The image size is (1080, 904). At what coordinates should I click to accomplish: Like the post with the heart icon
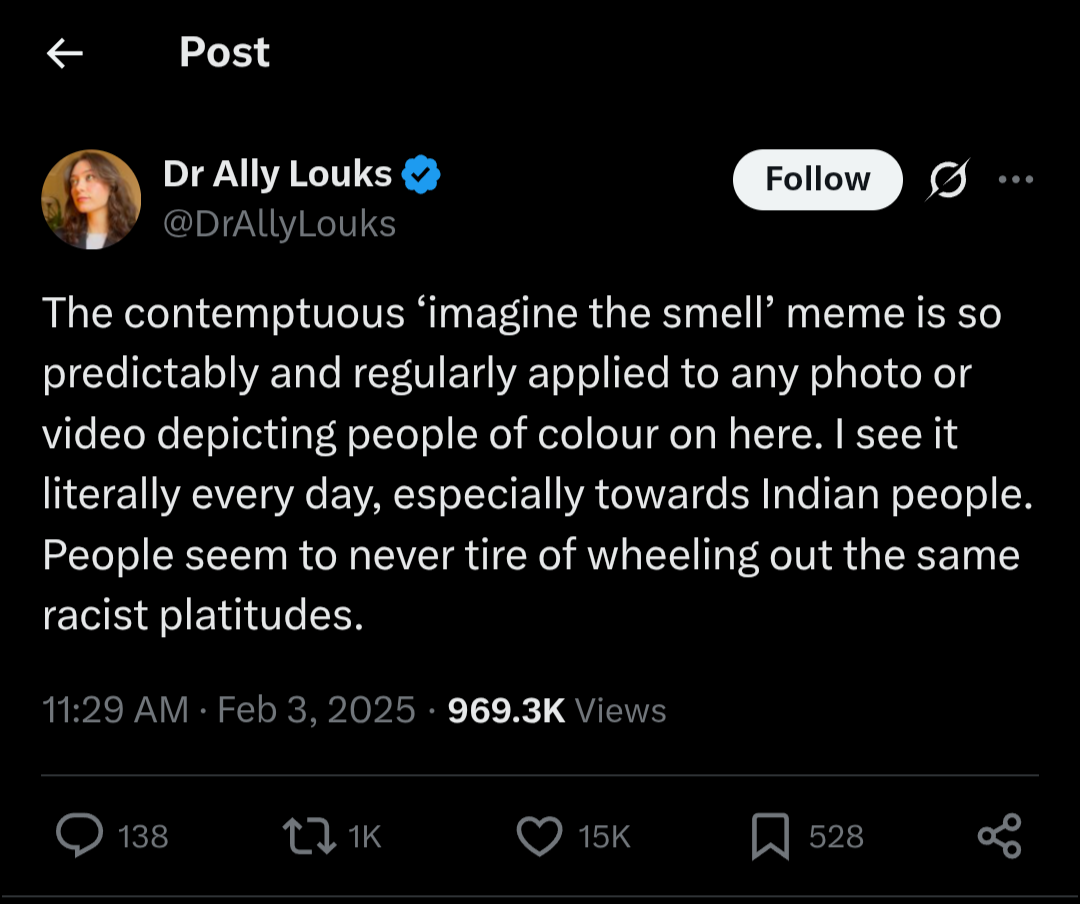pyautogui.click(x=539, y=836)
